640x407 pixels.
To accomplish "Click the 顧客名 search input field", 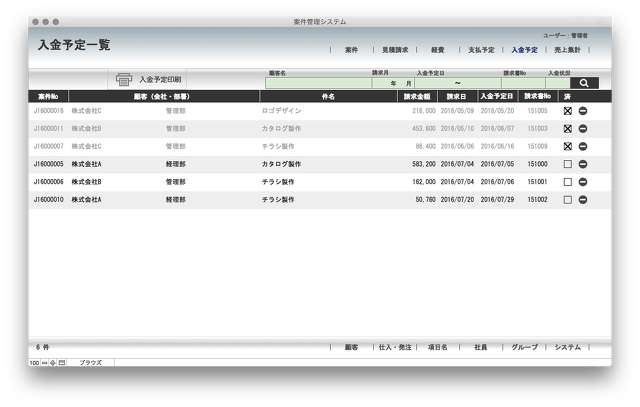I will click(x=318, y=83).
